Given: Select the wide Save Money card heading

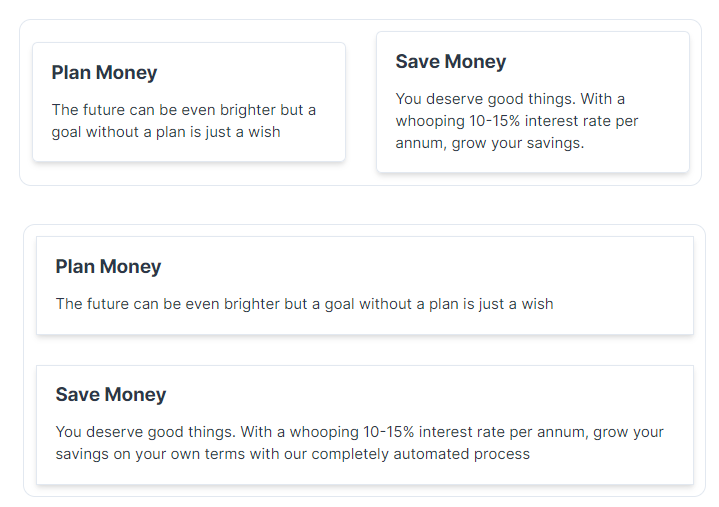Looking at the screenshot, I should 111,394.
